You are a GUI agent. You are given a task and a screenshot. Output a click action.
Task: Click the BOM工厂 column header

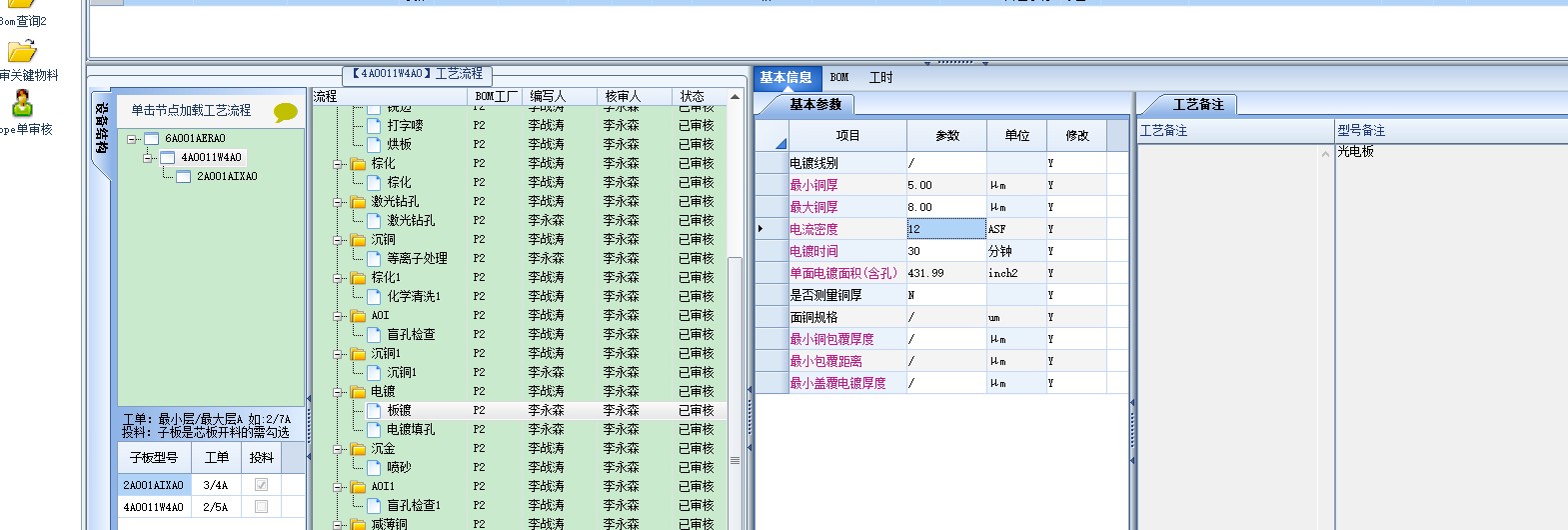(x=496, y=96)
